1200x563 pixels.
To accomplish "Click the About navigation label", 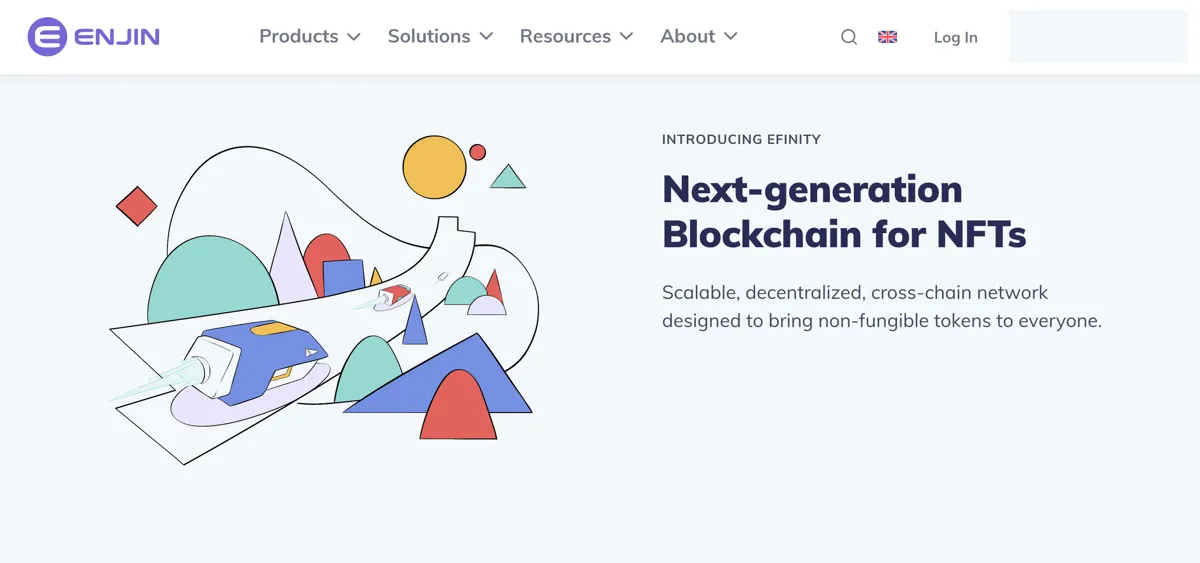I will (687, 36).
